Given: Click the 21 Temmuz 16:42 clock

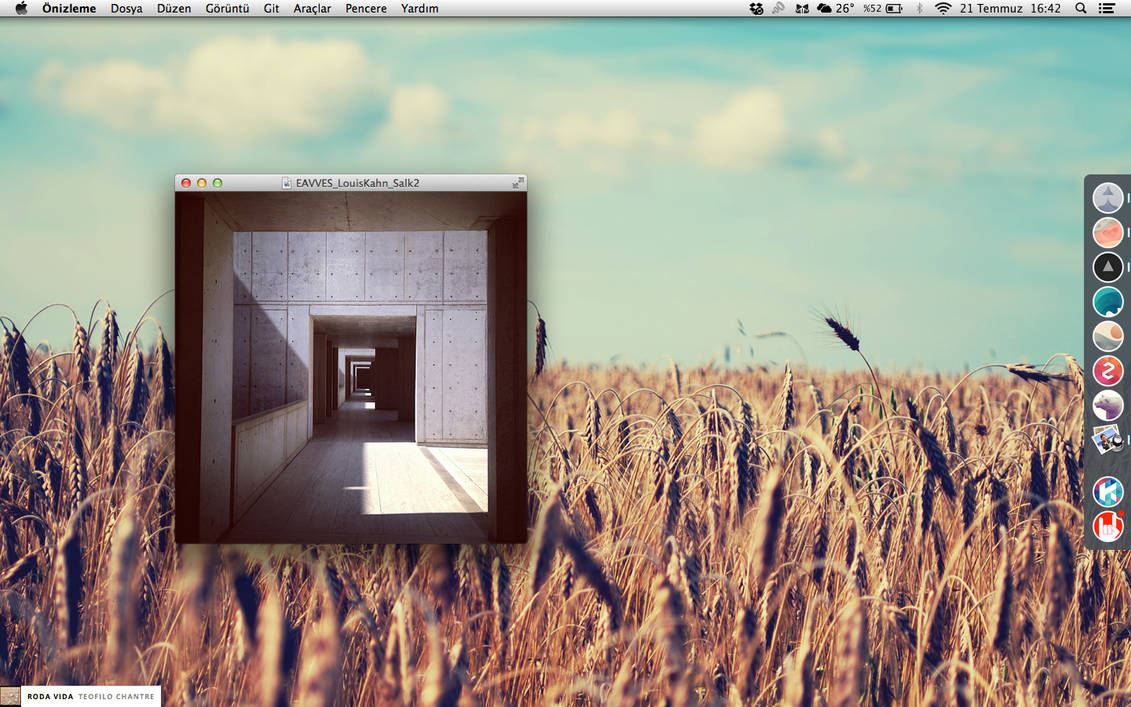Looking at the screenshot, I should click(x=1010, y=9).
